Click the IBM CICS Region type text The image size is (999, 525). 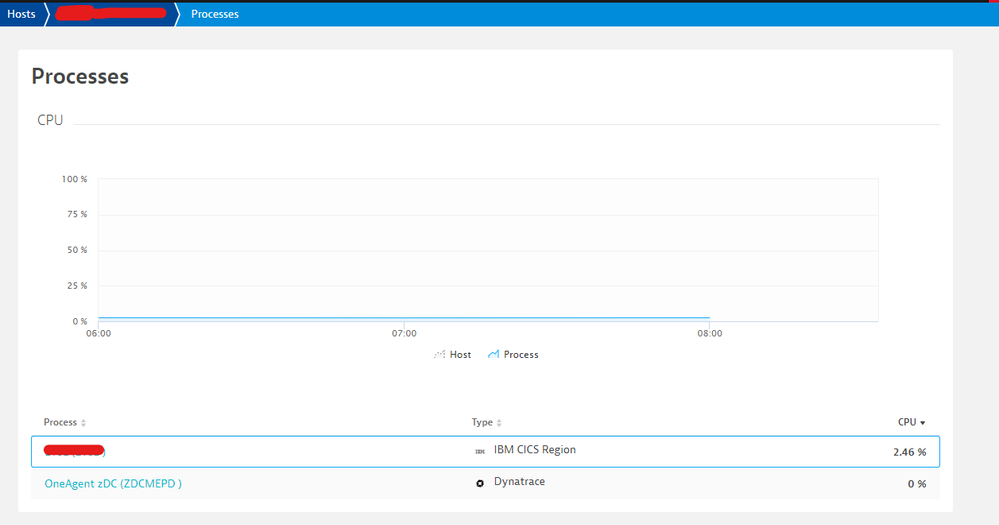point(534,450)
